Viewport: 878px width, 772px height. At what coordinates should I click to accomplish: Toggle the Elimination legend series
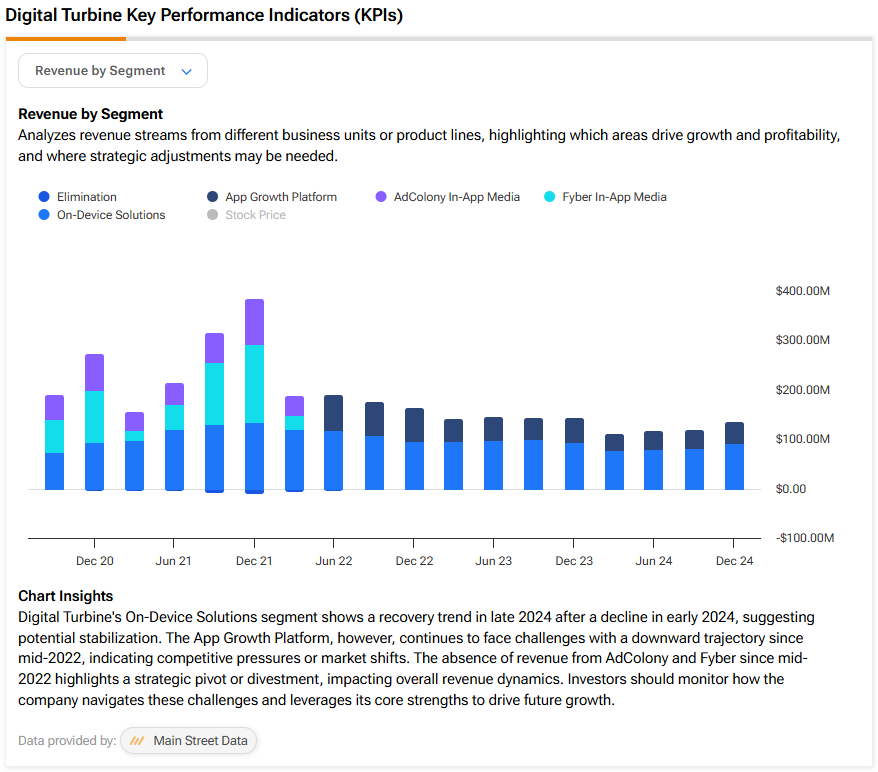click(78, 197)
